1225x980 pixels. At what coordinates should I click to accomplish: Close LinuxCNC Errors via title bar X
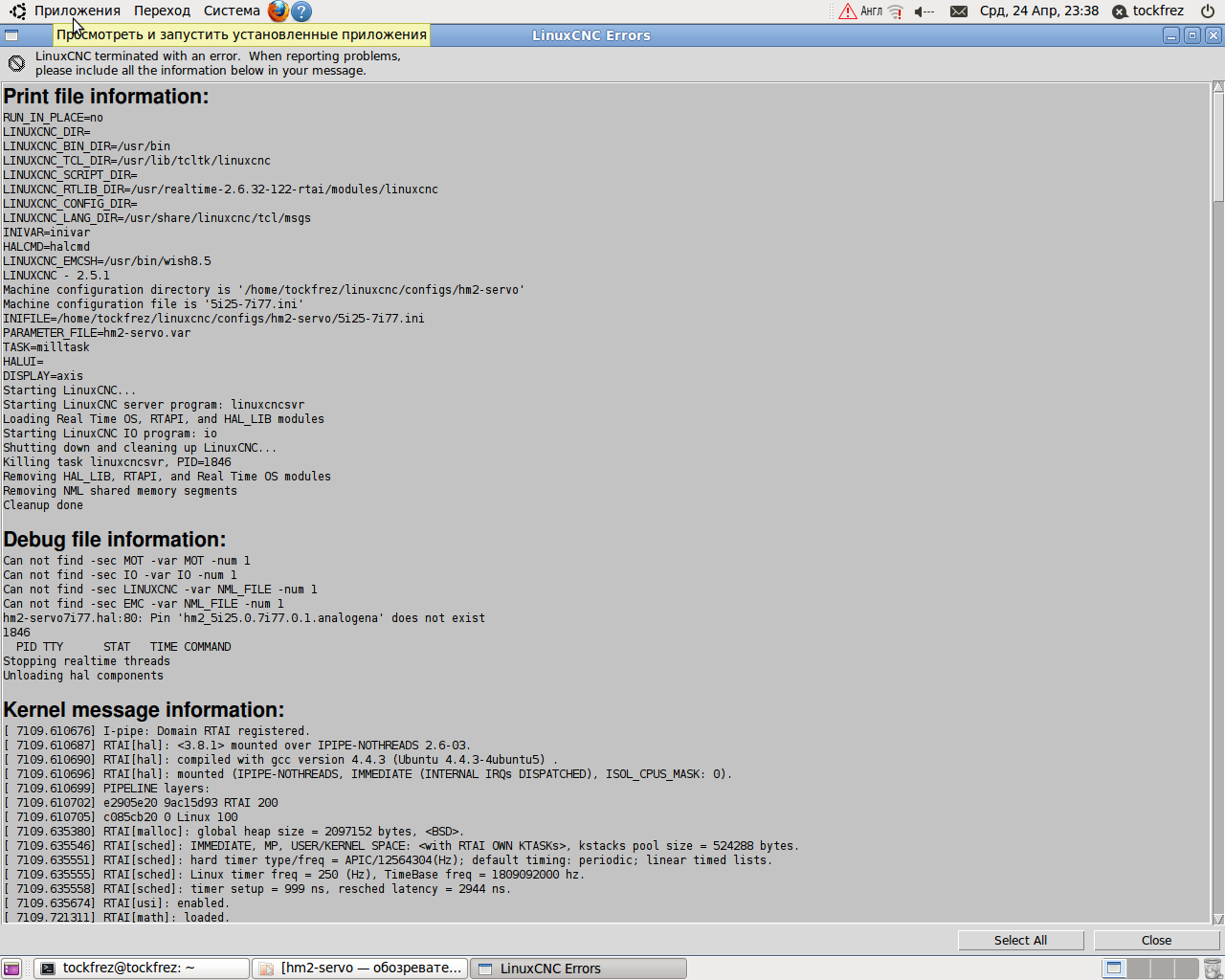click(x=1214, y=35)
